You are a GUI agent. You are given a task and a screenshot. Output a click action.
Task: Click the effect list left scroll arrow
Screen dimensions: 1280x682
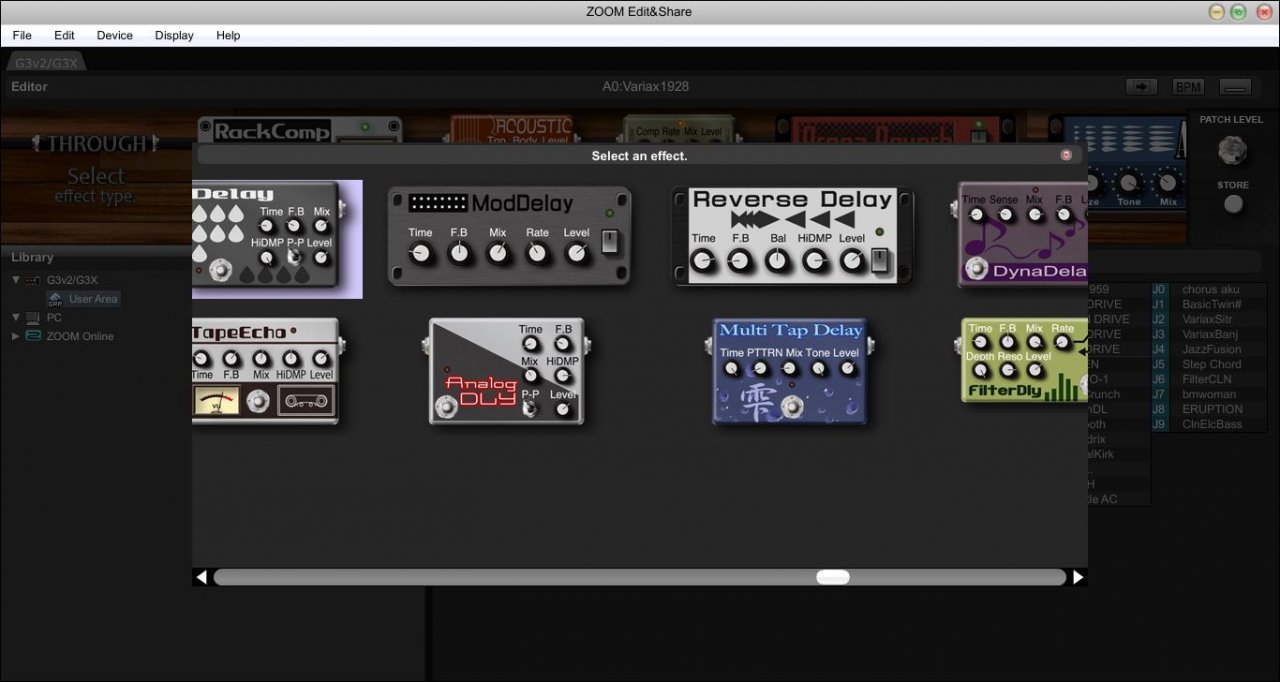pyautogui.click(x=201, y=577)
